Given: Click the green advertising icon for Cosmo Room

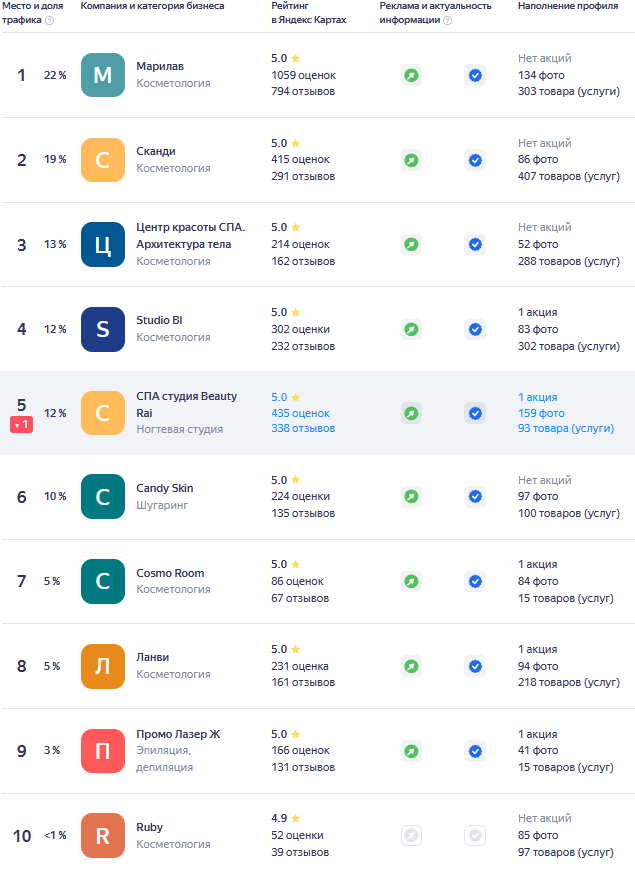Looking at the screenshot, I should click(411, 581).
